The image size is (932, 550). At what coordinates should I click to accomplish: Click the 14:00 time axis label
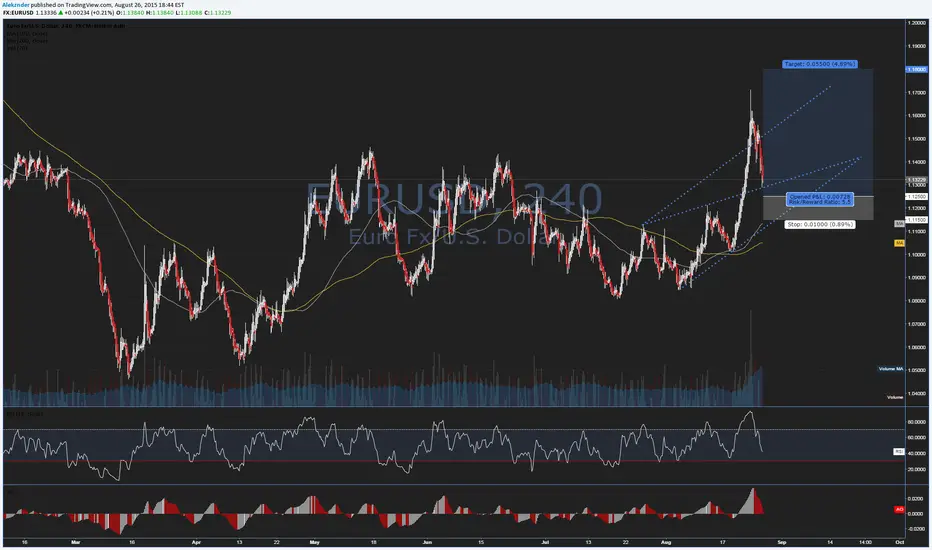point(865,542)
